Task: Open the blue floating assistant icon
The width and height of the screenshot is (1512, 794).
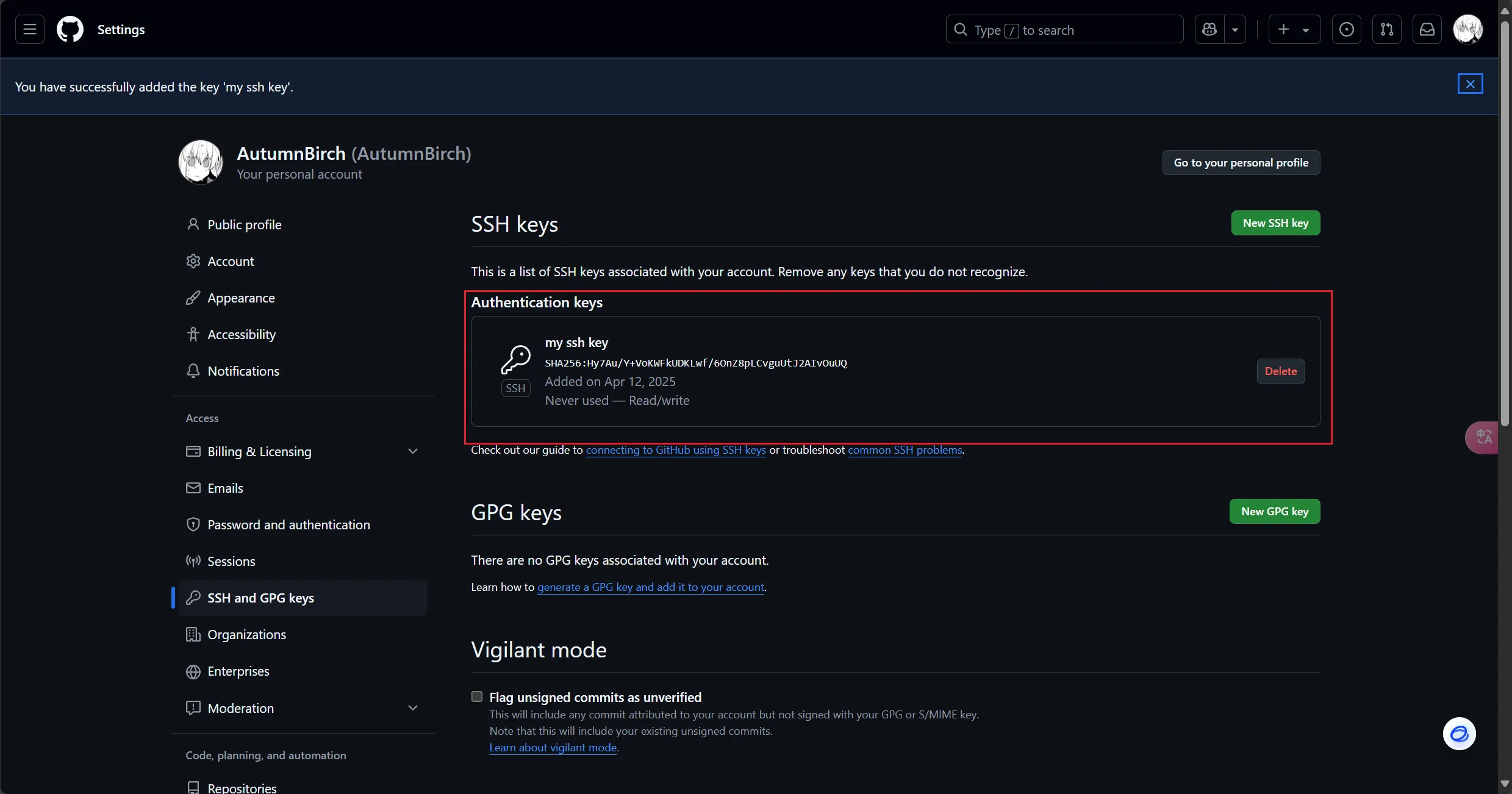Action: [x=1460, y=733]
